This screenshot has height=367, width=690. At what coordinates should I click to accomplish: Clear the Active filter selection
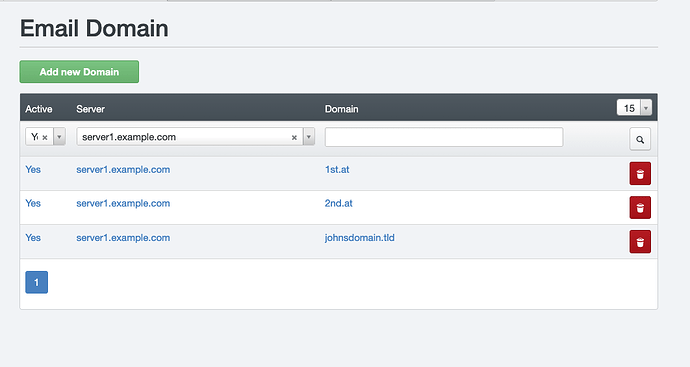tap(45, 137)
